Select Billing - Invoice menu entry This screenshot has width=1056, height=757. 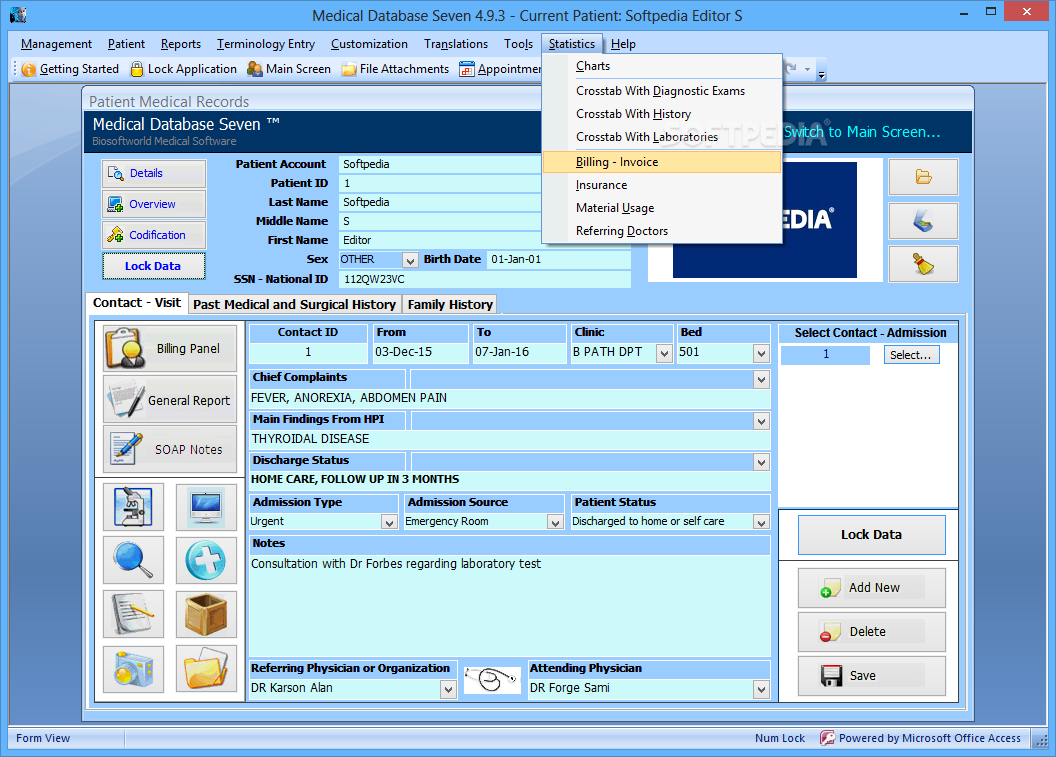662,162
